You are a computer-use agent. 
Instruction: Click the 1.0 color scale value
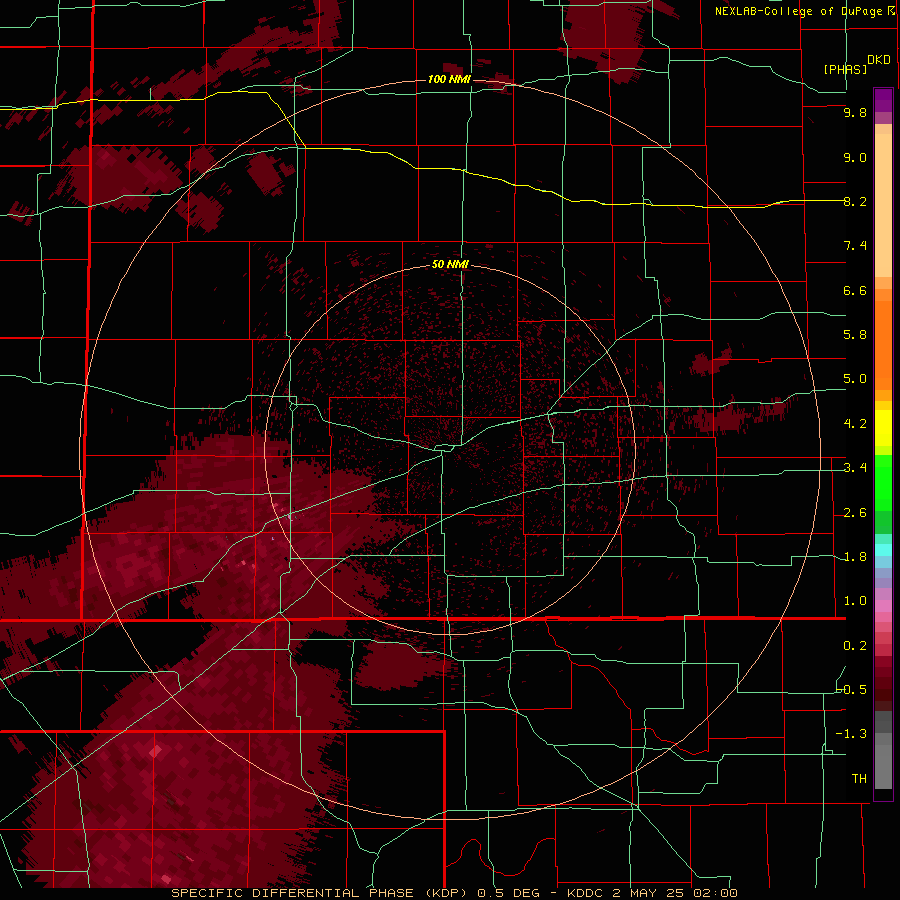[855, 601]
